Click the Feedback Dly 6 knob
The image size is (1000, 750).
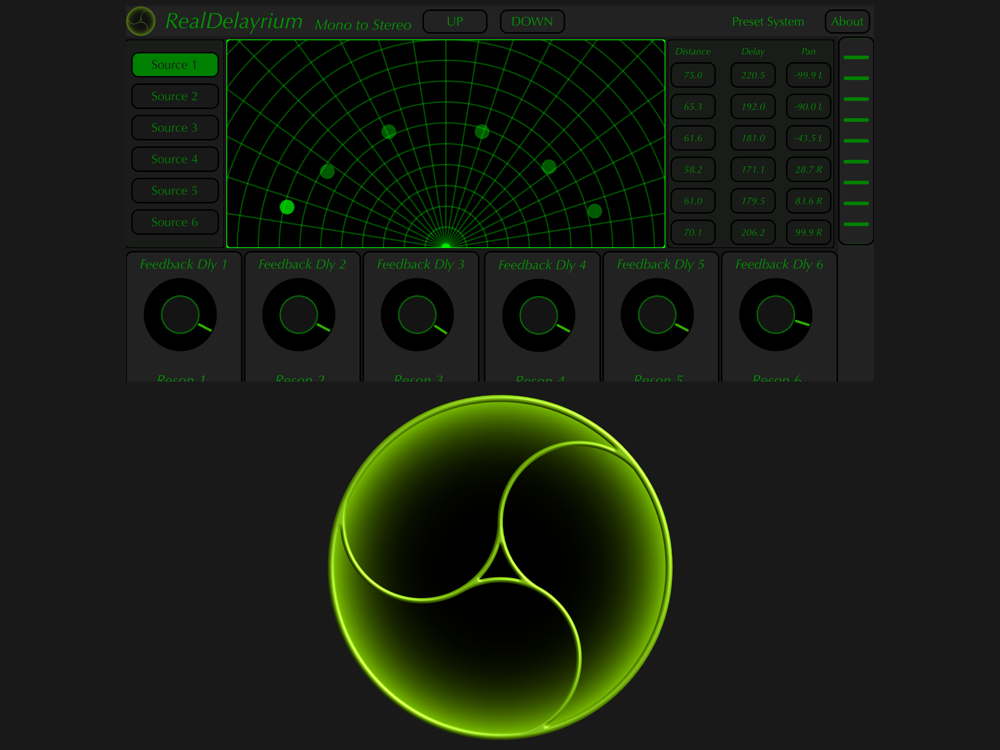coord(776,314)
